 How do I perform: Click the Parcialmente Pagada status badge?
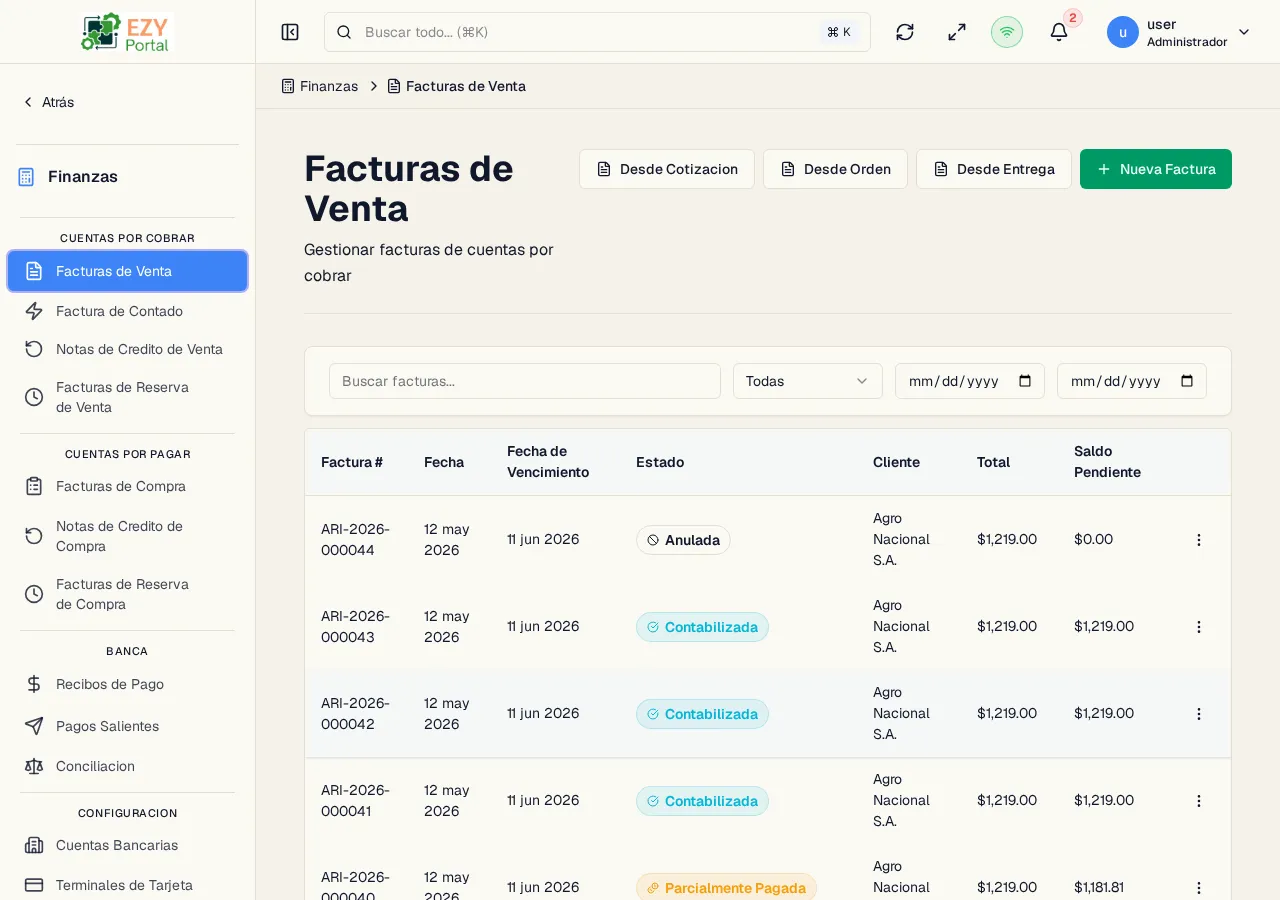click(726, 888)
